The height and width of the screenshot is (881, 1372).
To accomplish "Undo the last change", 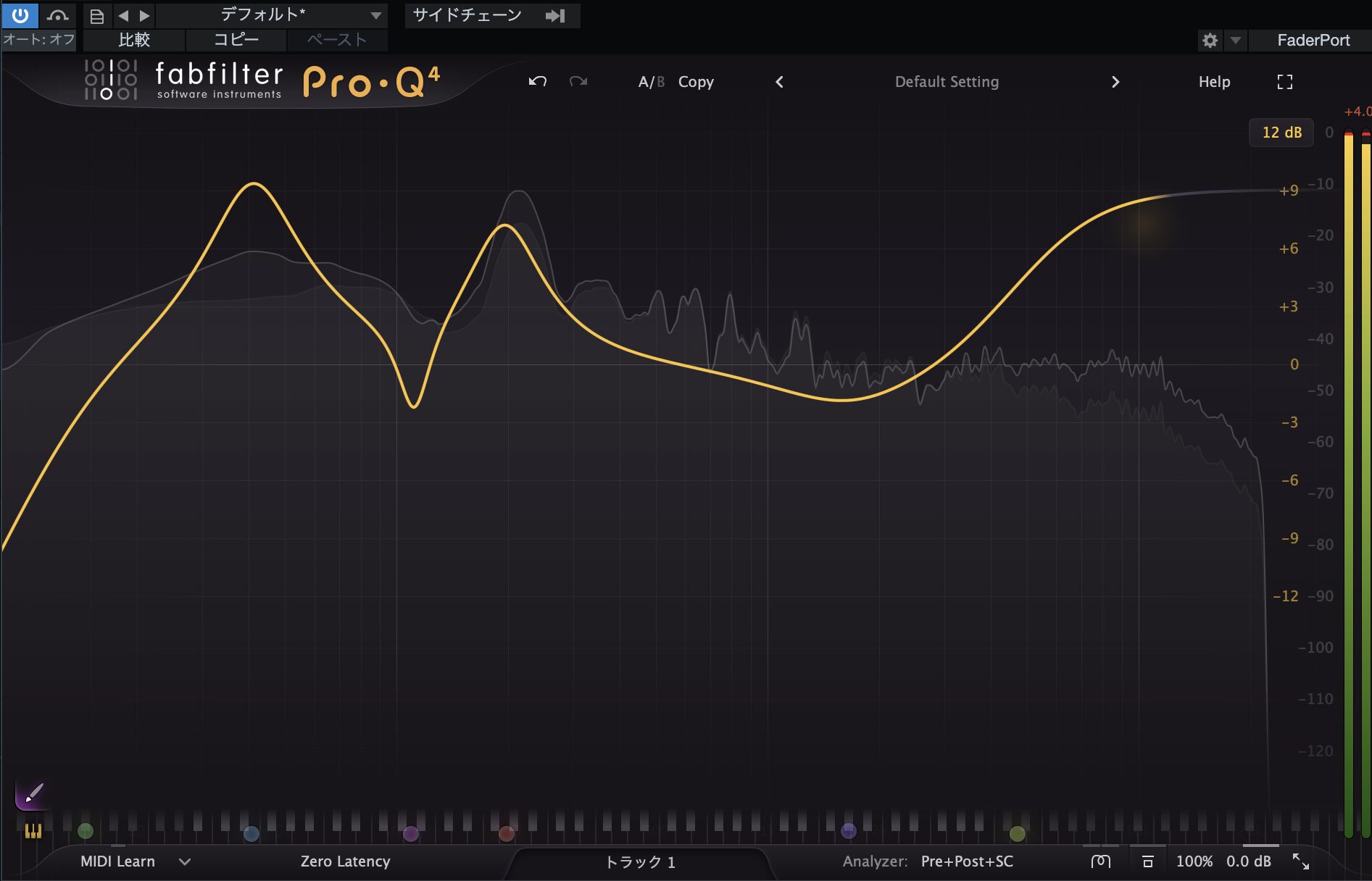I will [x=537, y=81].
